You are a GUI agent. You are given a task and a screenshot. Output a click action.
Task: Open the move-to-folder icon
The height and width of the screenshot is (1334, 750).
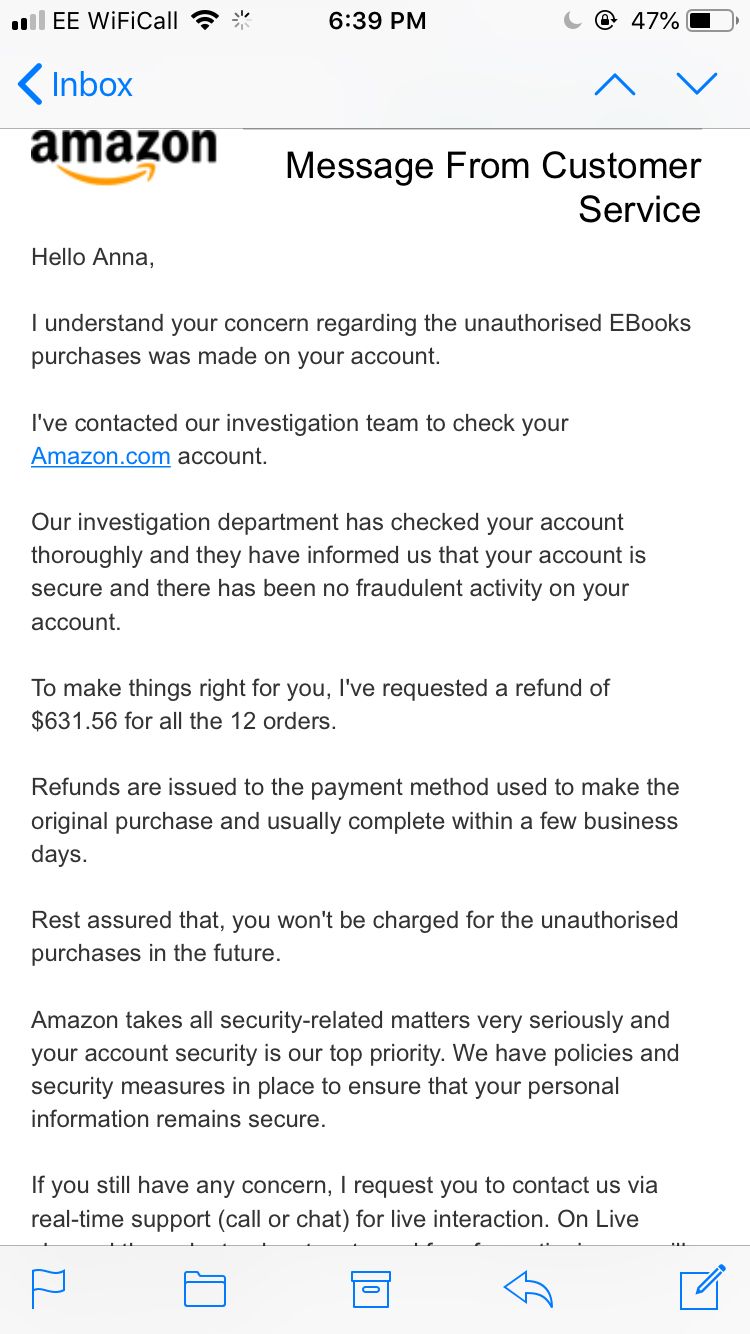[x=205, y=1289]
